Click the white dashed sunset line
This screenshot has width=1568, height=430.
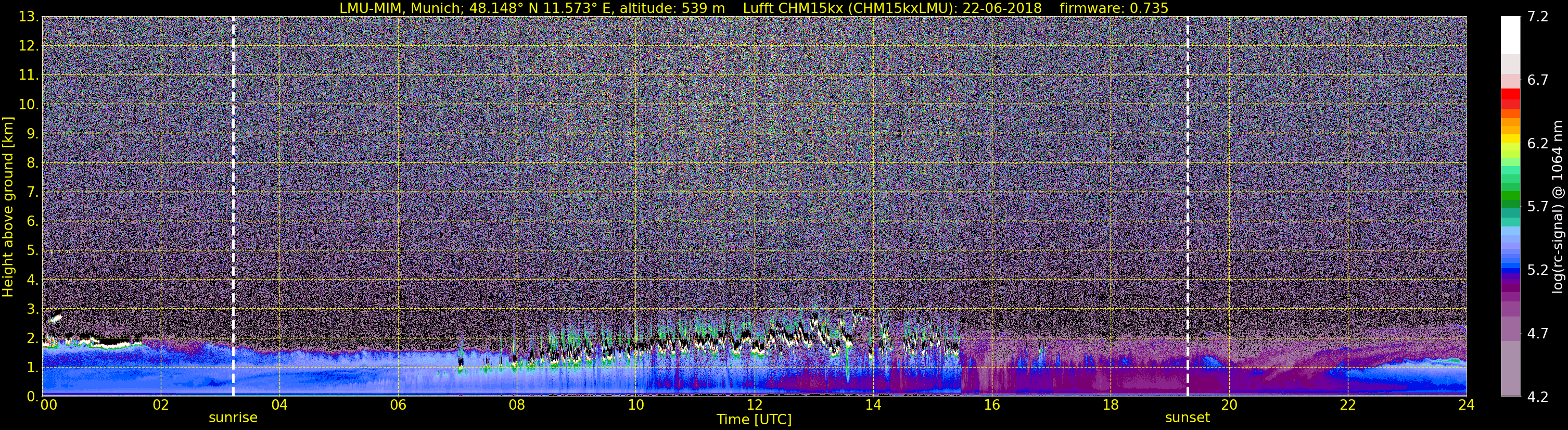1188,207
